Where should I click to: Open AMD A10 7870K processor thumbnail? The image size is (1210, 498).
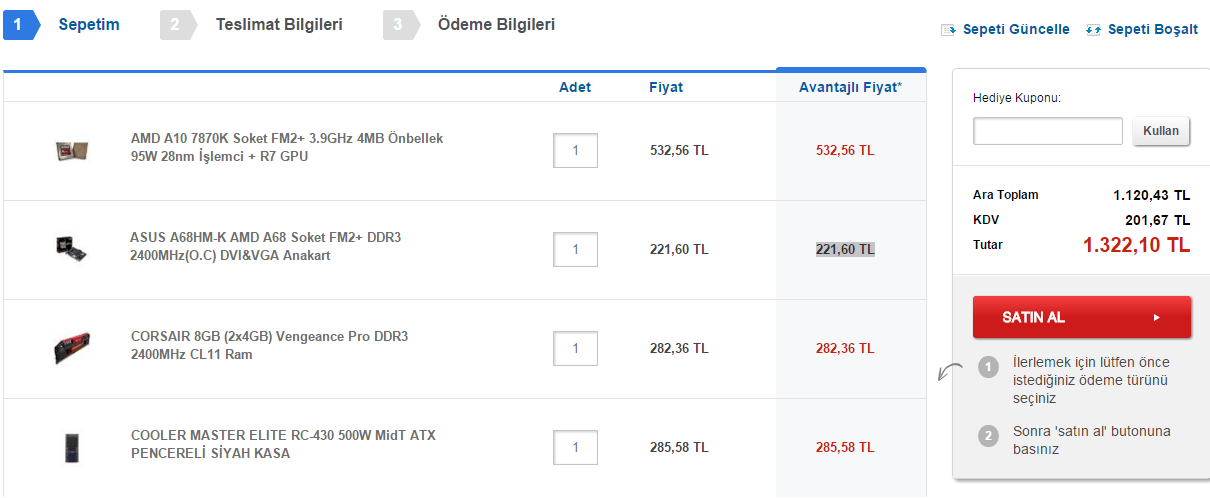(x=72, y=150)
